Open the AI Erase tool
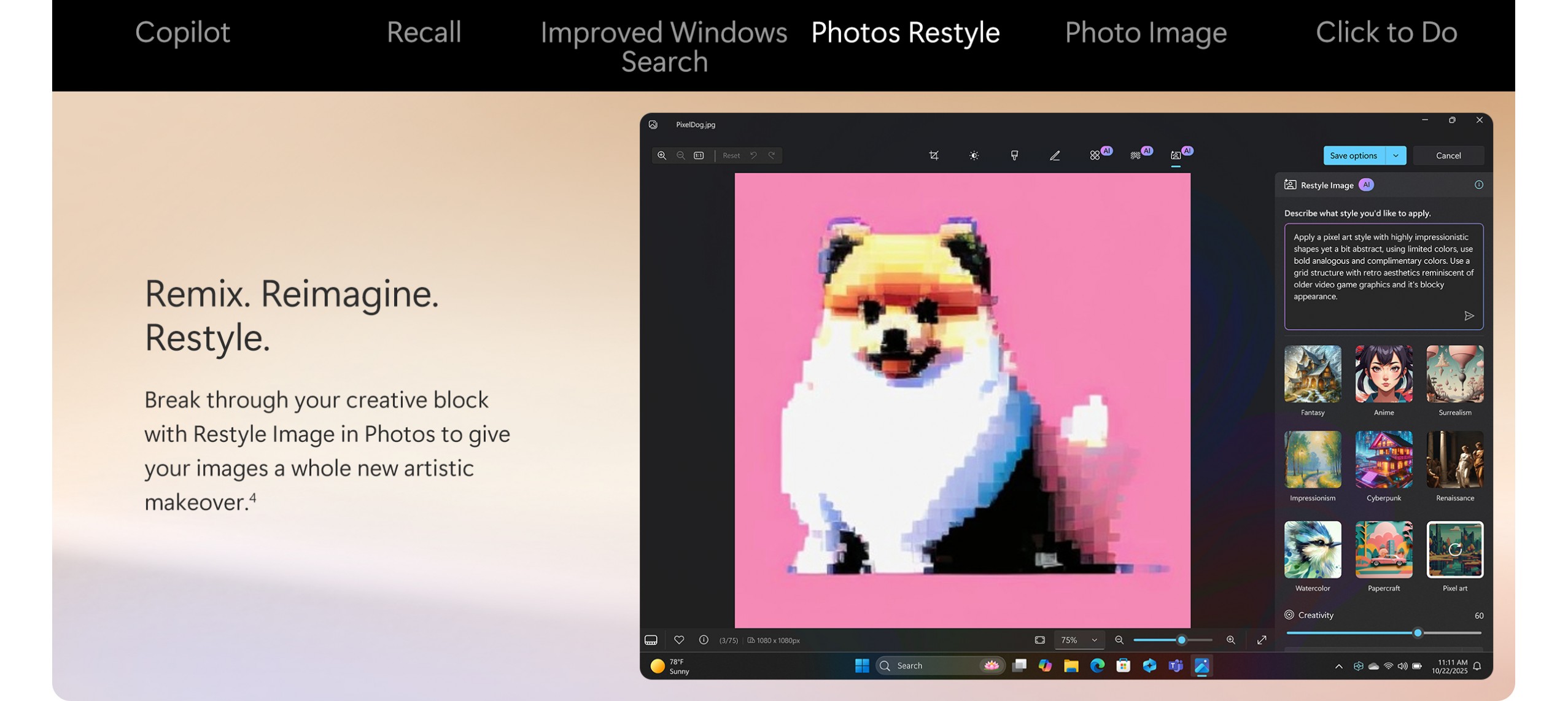This screenshot has height=701, width=1568. coord(1096,155)
